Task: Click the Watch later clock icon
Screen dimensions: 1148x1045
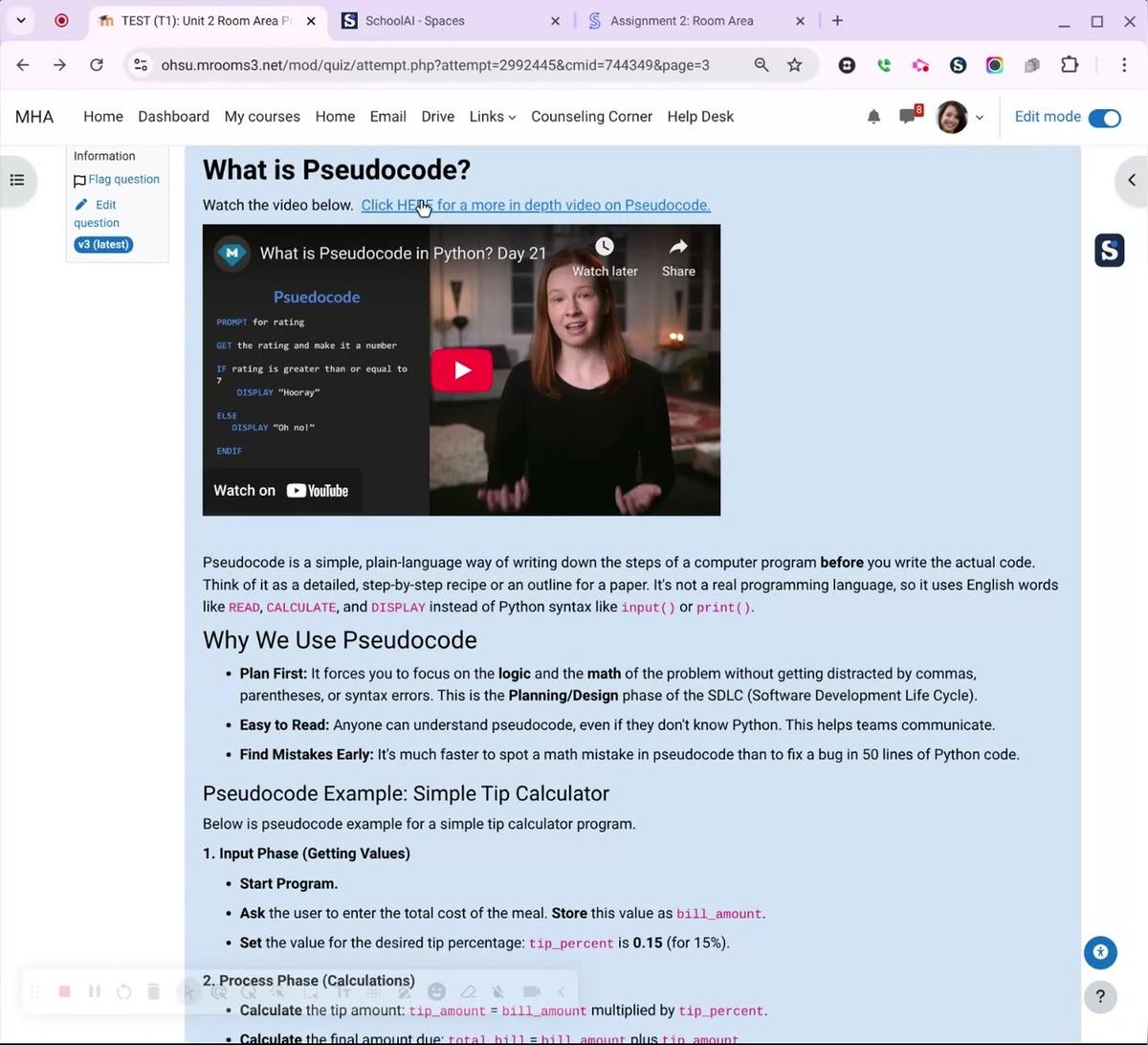Action: [604, 248]
